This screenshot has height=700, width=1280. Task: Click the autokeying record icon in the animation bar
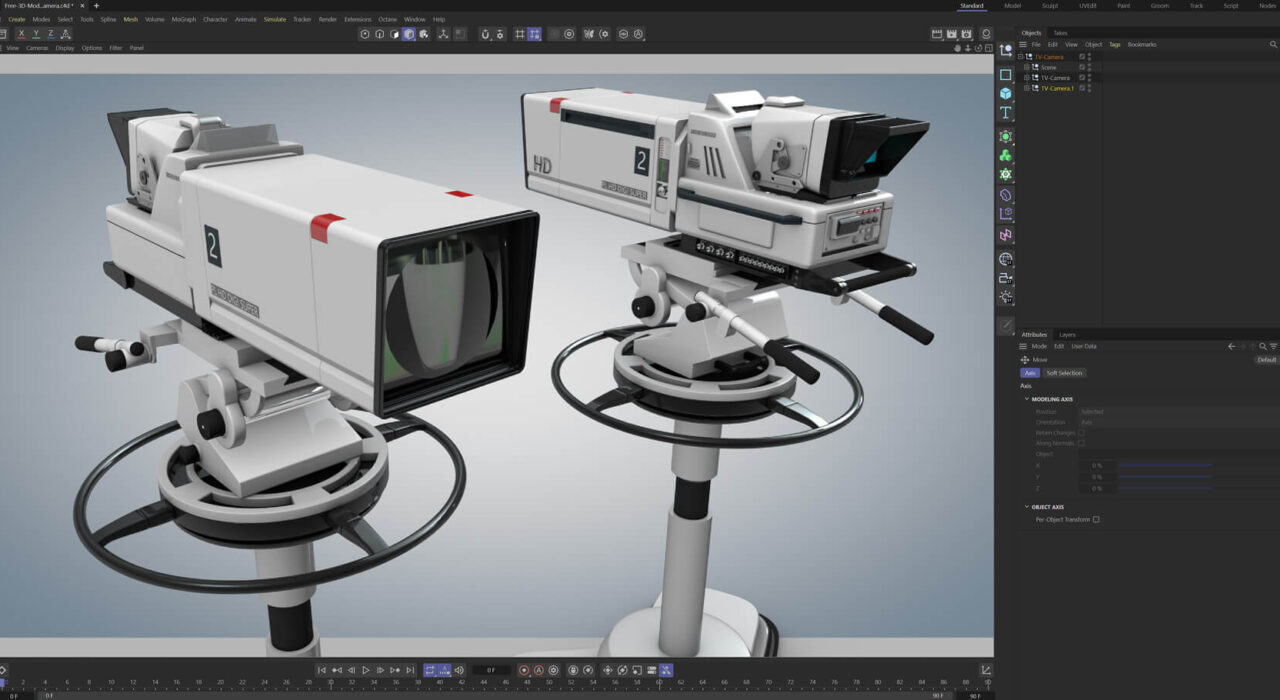point(538,669)
